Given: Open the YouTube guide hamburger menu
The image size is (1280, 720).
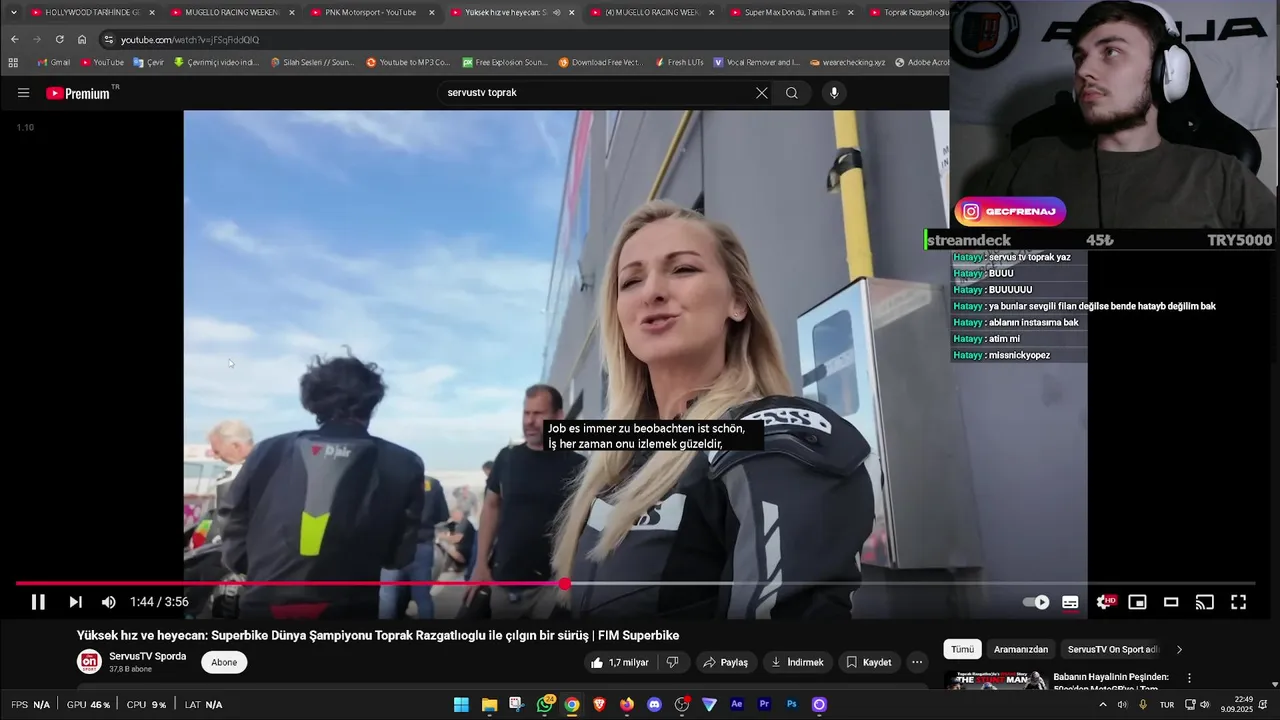Looking at the screenshot, I should coord(23,93).
